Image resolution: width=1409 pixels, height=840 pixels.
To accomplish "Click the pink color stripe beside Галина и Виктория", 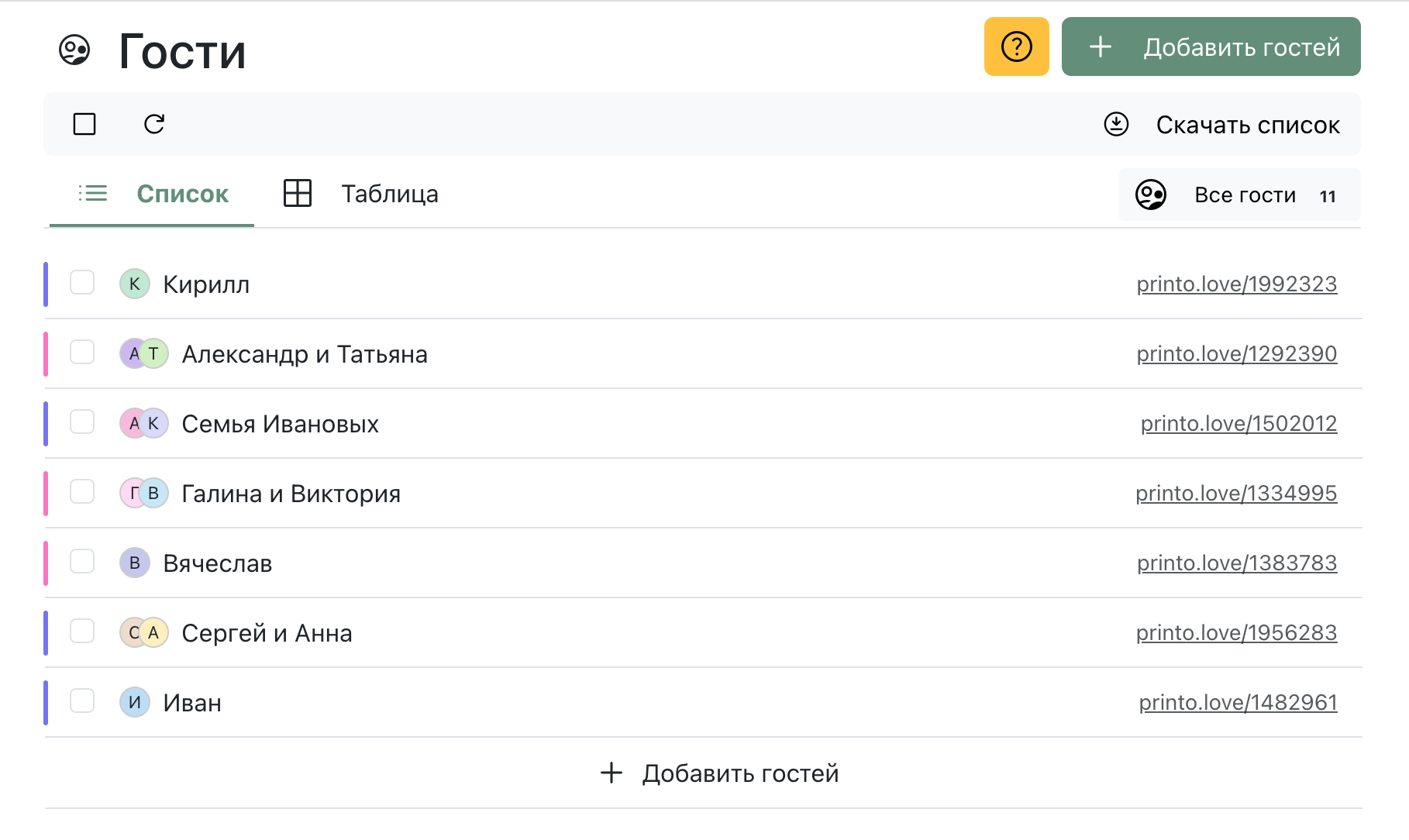I will pos(47,494).
